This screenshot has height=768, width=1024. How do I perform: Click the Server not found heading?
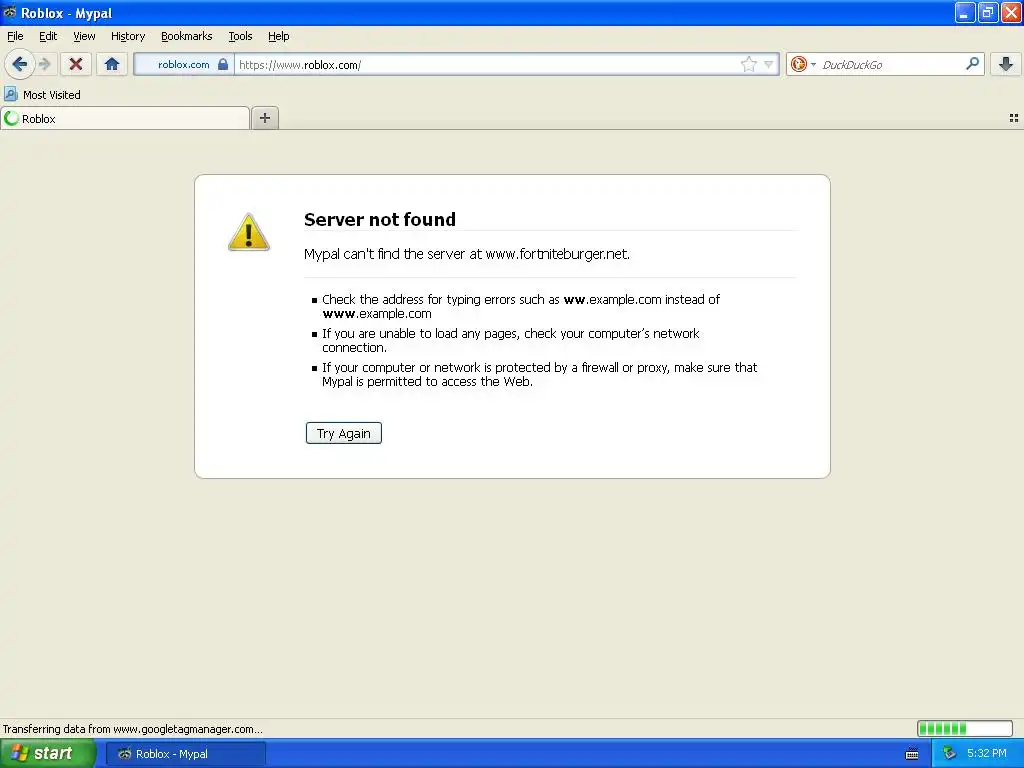point(380,219)
